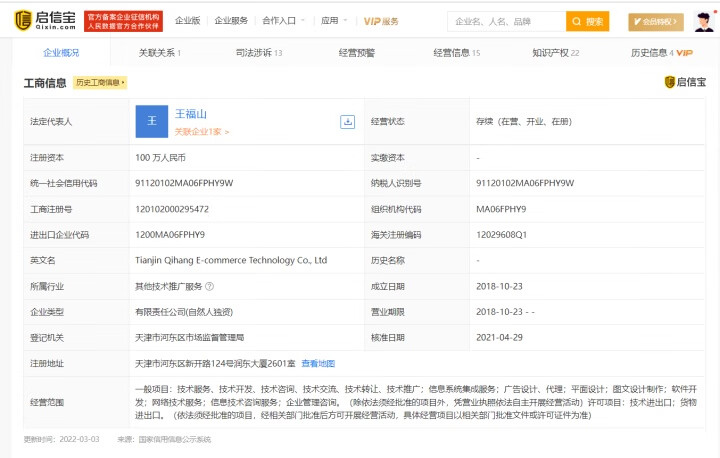The image size is (720, 458).
Task: Expand the 应用 dropdown
Action: 334,21
